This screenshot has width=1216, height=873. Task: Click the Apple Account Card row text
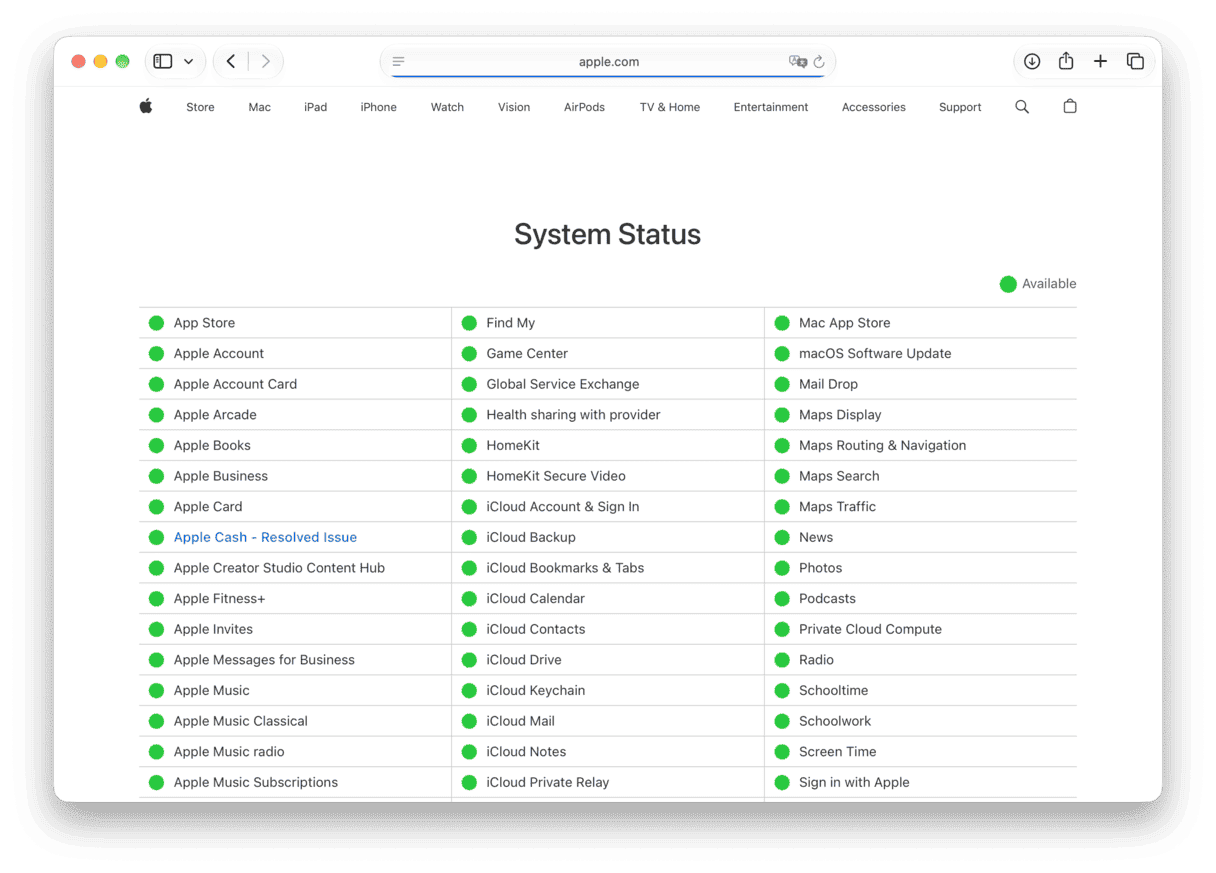235,385
